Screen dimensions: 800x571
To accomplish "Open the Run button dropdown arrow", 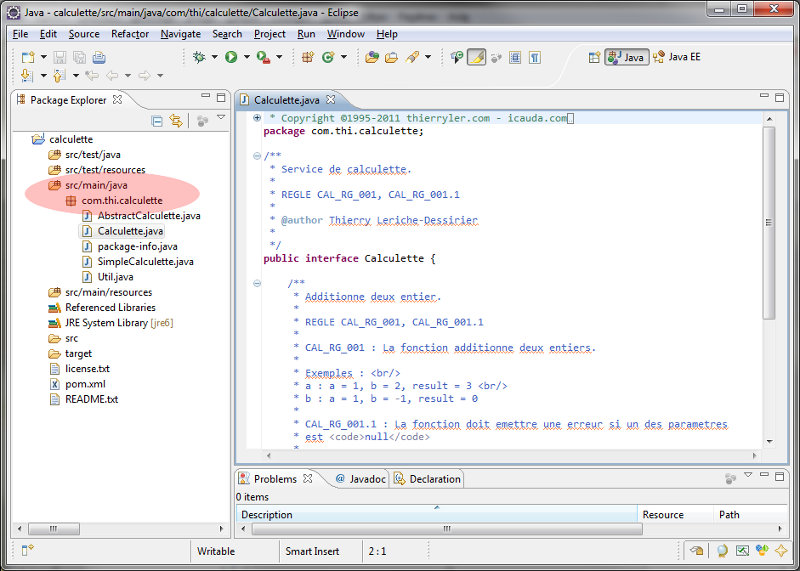I will 245,57.
